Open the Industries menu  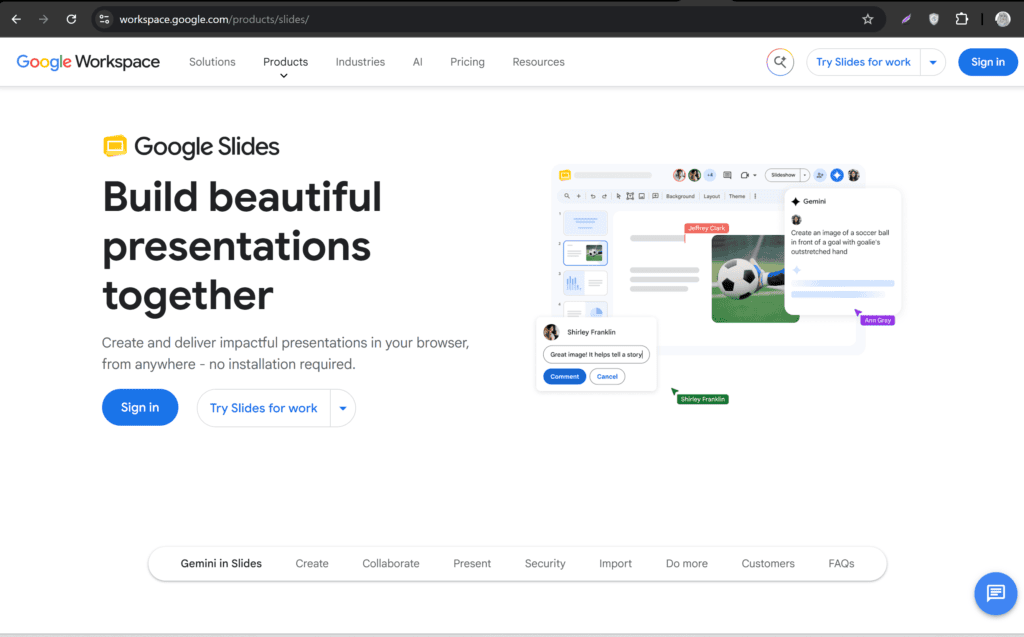coord(360,62)
